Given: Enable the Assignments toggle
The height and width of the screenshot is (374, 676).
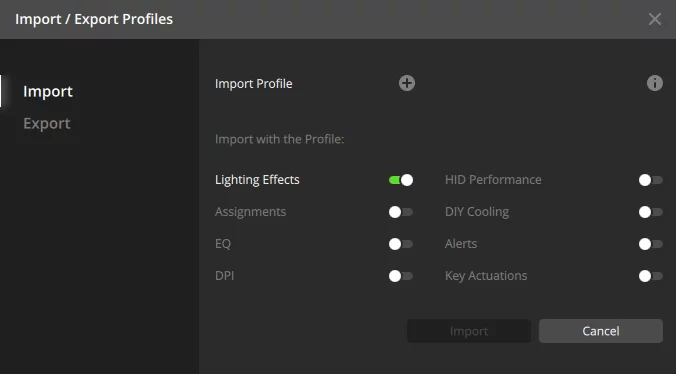Looking at the screenshot, I should [401, 212].
